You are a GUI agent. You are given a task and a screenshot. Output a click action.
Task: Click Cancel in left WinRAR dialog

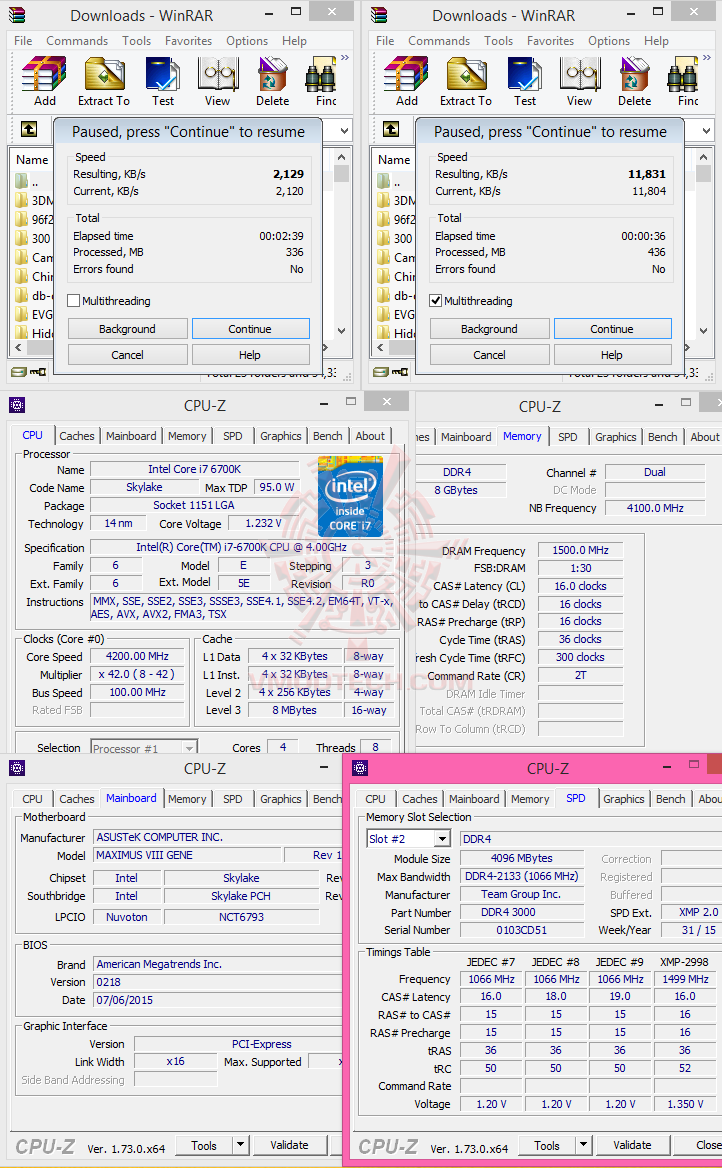127,355
